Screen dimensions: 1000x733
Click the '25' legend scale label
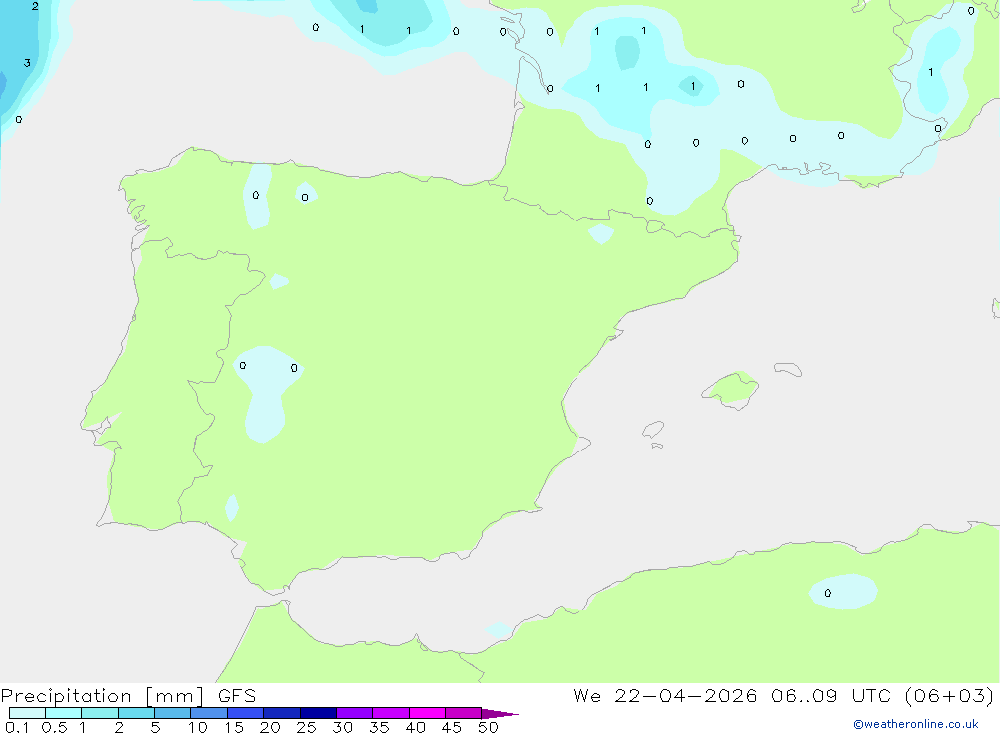(x=306, y=727)
